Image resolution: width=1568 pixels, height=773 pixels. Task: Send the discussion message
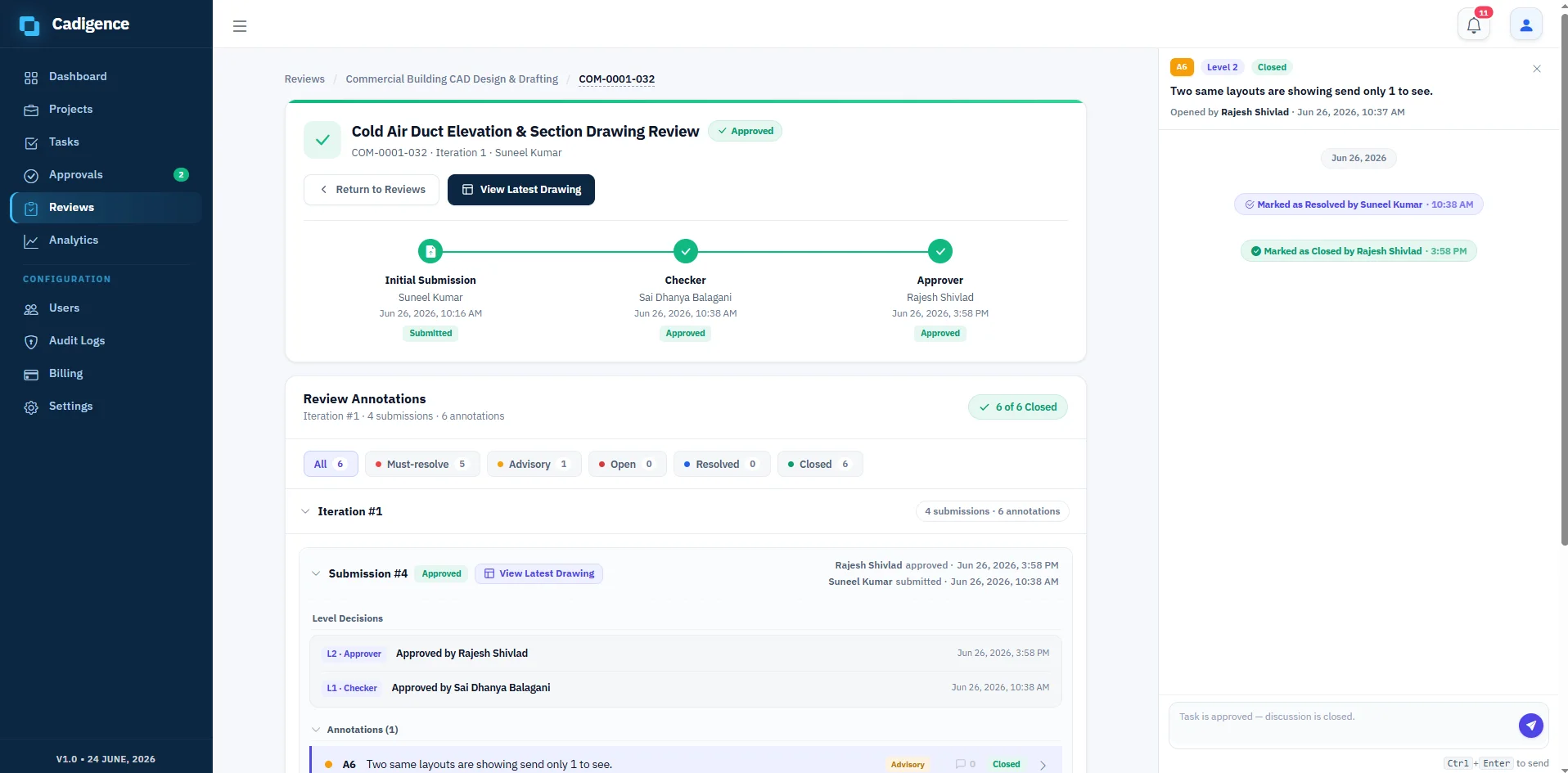pyautogui.click(x=1531, y=726)
